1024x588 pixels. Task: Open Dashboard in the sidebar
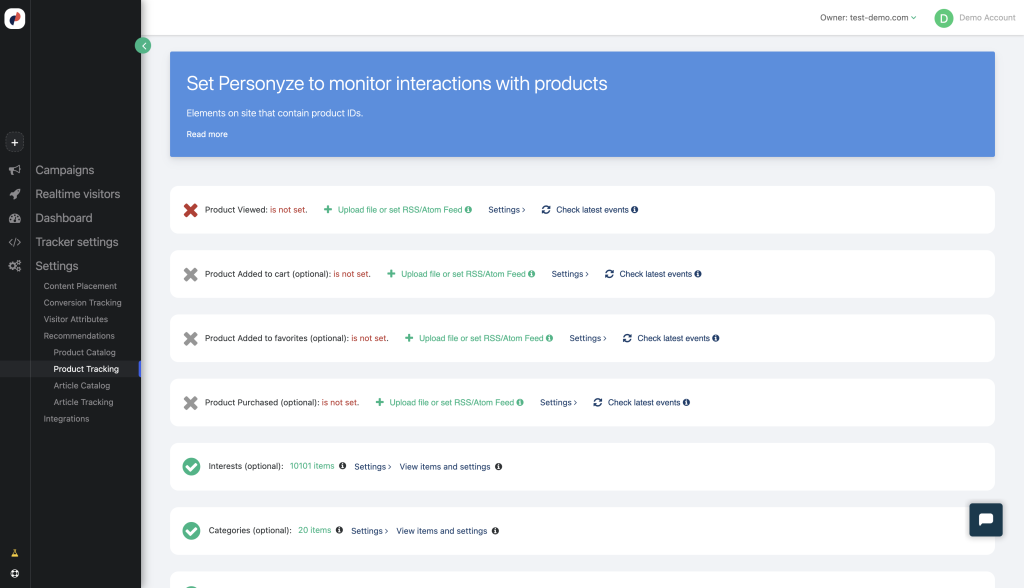click(x=64, y=218)
